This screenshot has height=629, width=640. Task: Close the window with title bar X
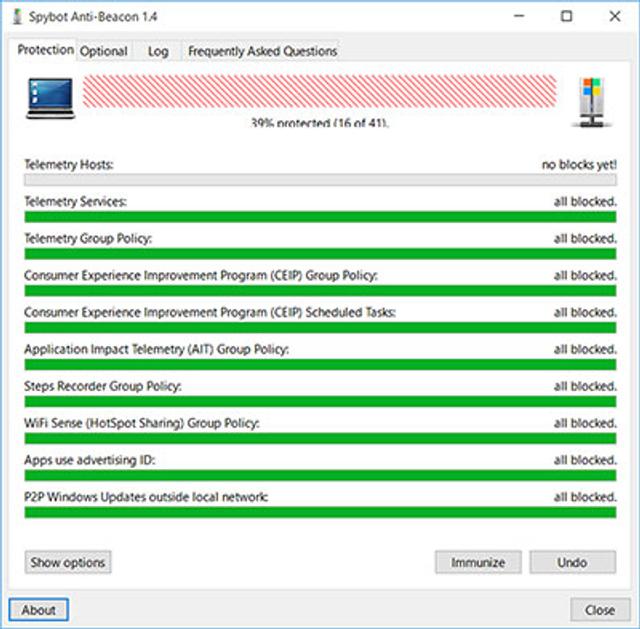click(615, 16)
